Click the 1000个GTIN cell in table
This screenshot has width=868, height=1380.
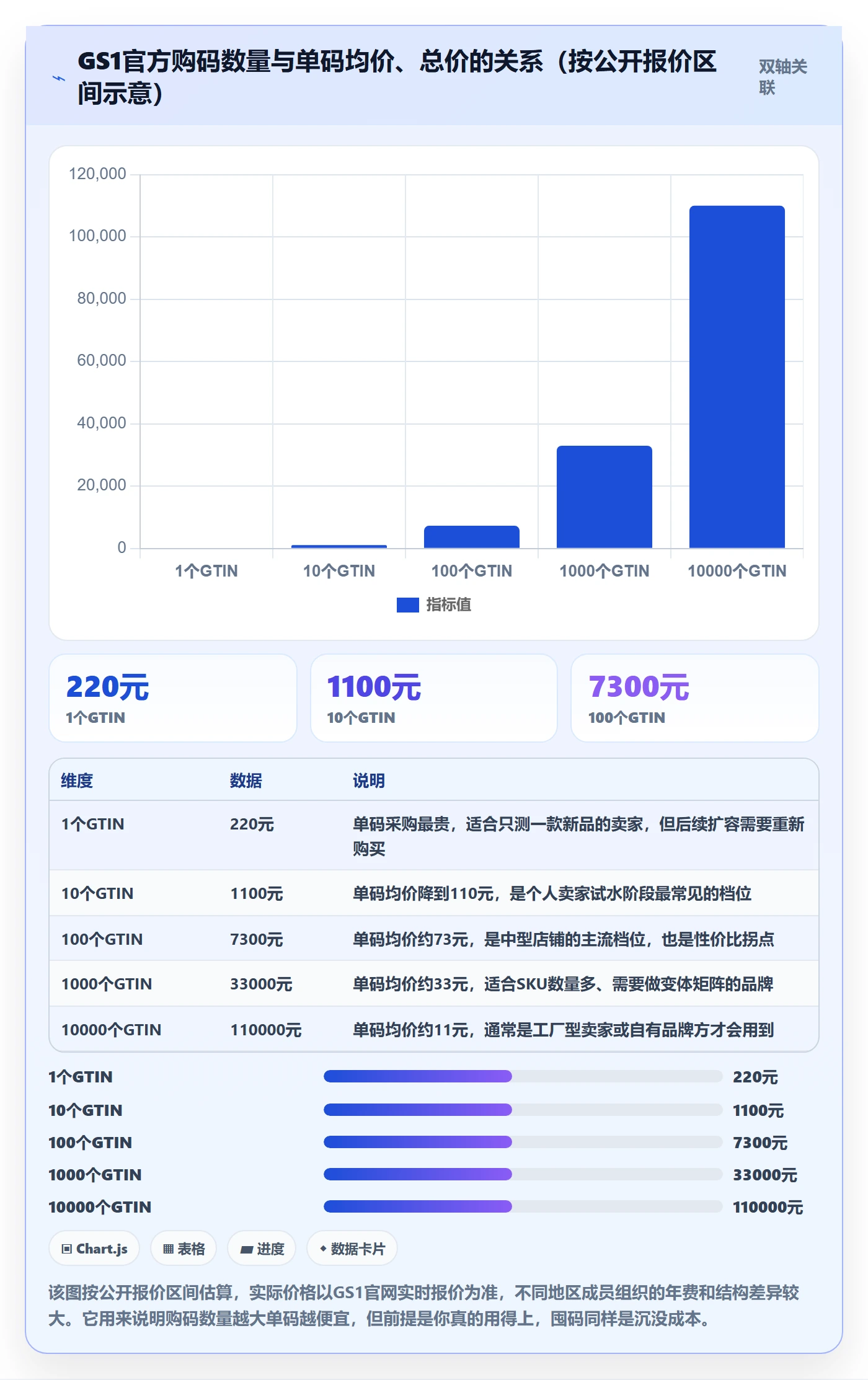(107, 984)
